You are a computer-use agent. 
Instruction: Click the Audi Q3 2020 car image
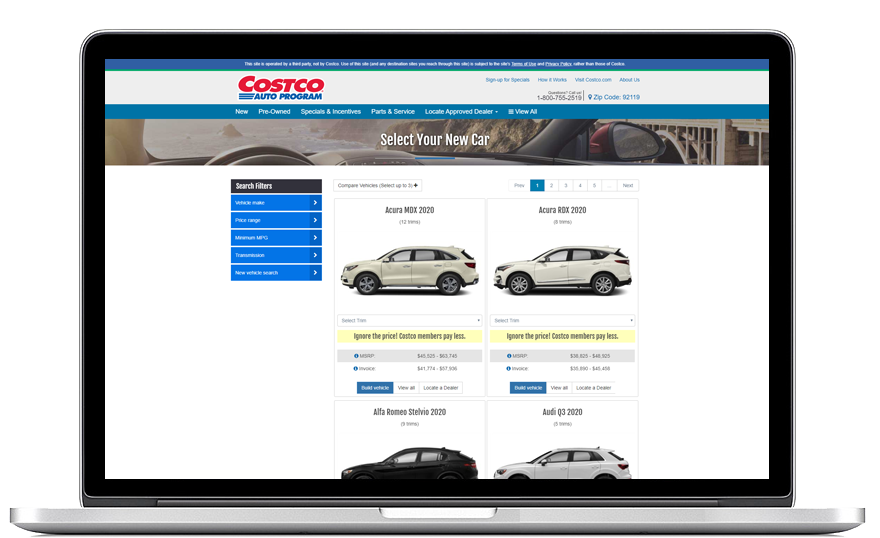click(562, 463)
